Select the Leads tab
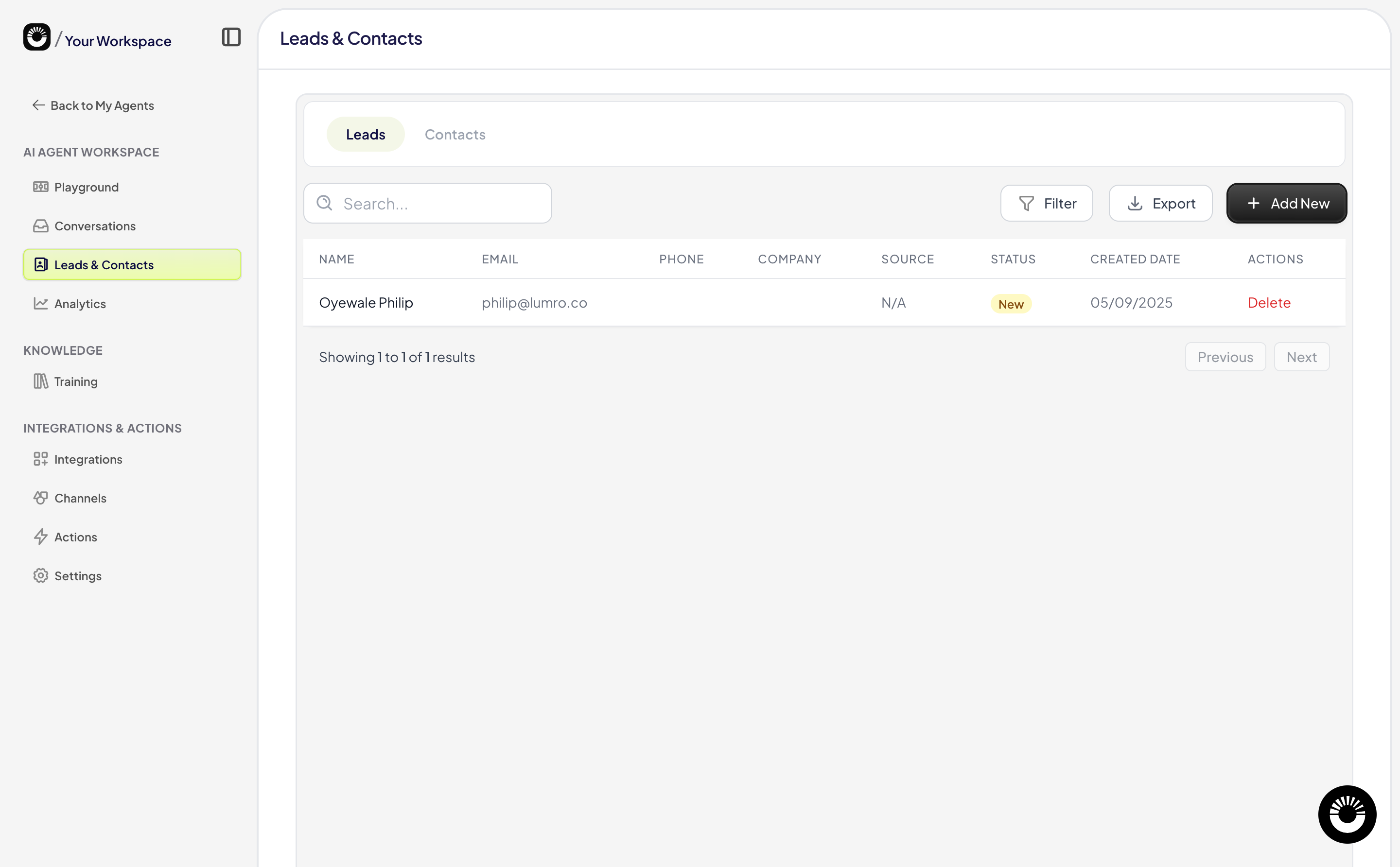This screenshot has height=867, width=1400. coord(366,134)
